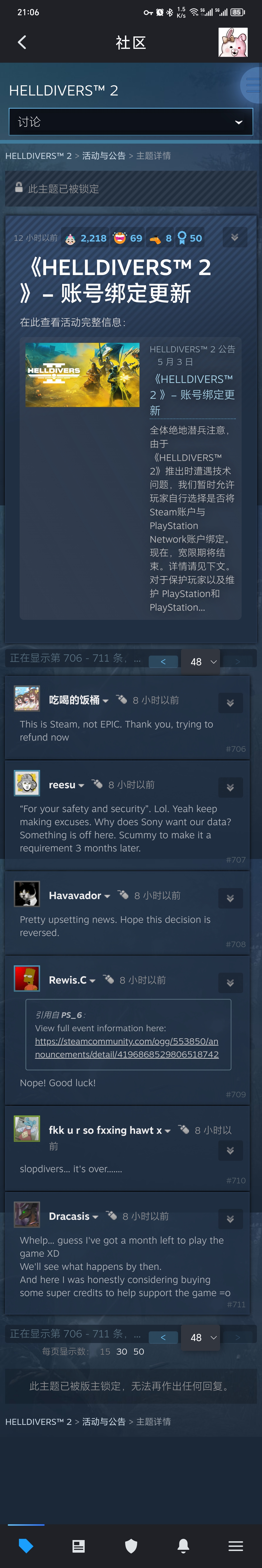Open the quoted steamcommunity announcement link
Screen dimensions: 262x1568
tap(126, 1048)
